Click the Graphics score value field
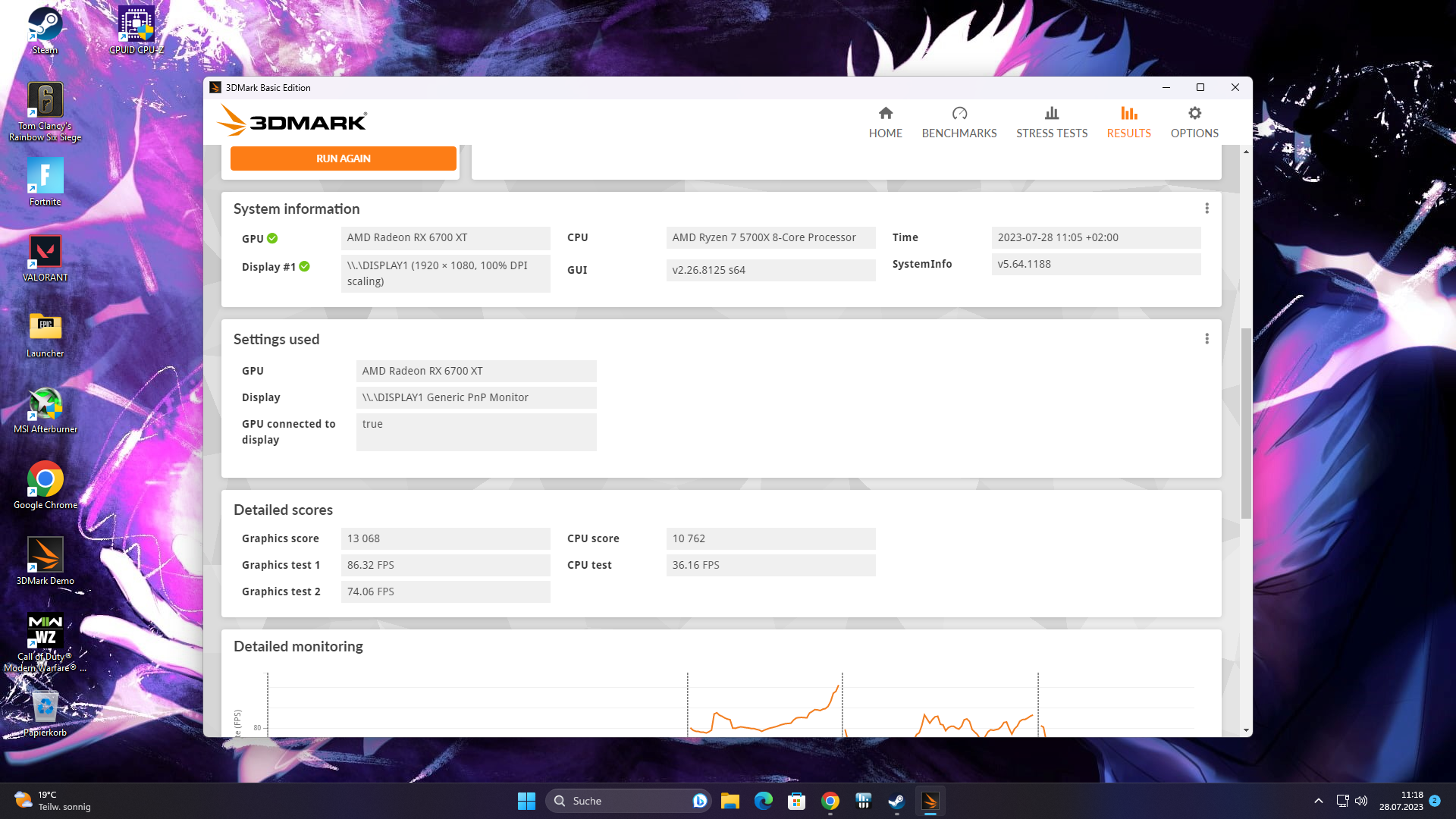The height and width of the screenshot is (819, 1456). pos(445,538)
